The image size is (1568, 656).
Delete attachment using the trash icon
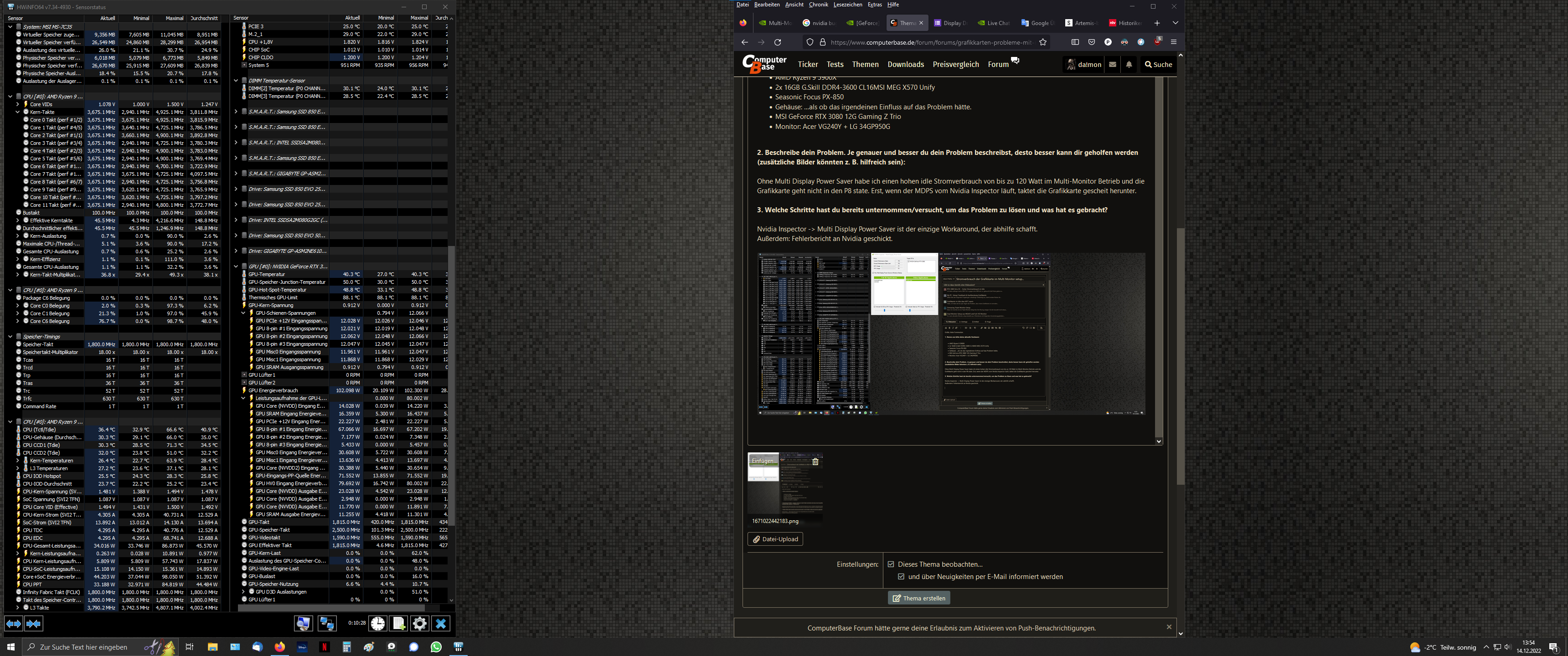[x=815, y=461]
